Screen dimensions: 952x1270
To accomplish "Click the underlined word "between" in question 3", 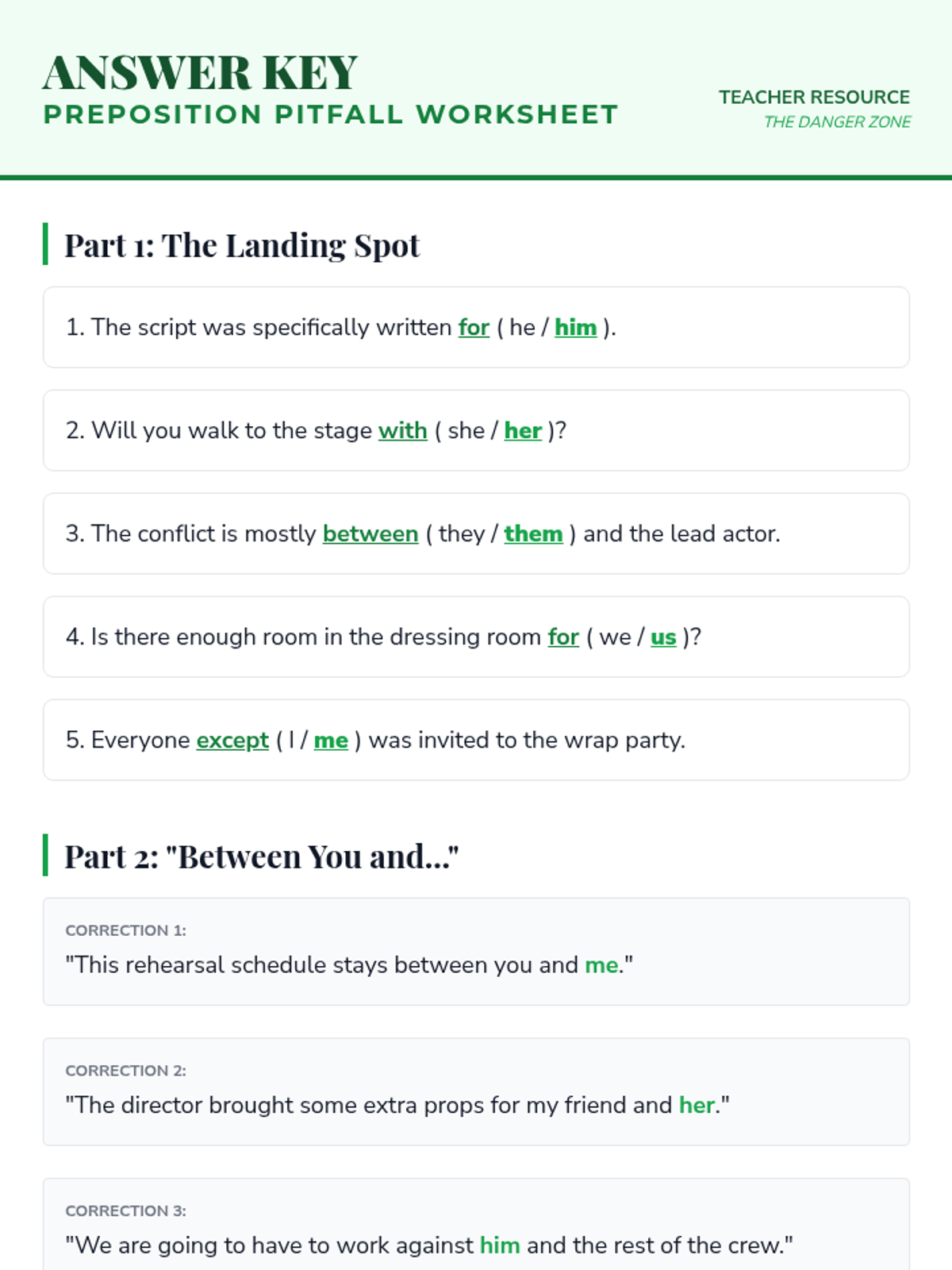I will tap(370, 534).
